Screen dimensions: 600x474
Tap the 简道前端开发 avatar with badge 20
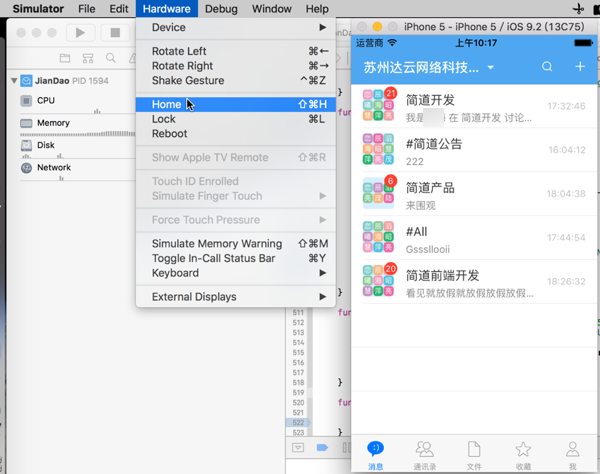[378, 280]
